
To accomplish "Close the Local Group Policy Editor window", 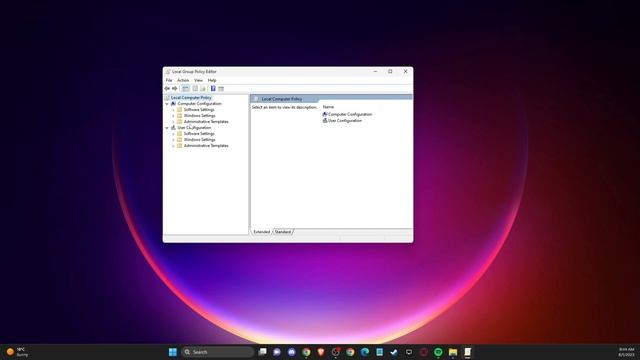I will pos(405,71).
